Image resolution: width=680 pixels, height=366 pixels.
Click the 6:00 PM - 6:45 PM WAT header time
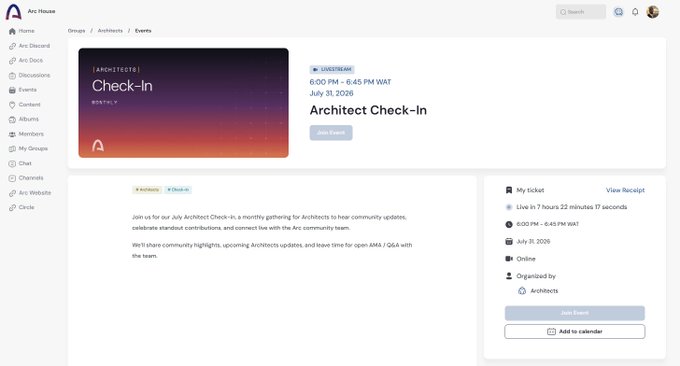(x=350, y=82)
